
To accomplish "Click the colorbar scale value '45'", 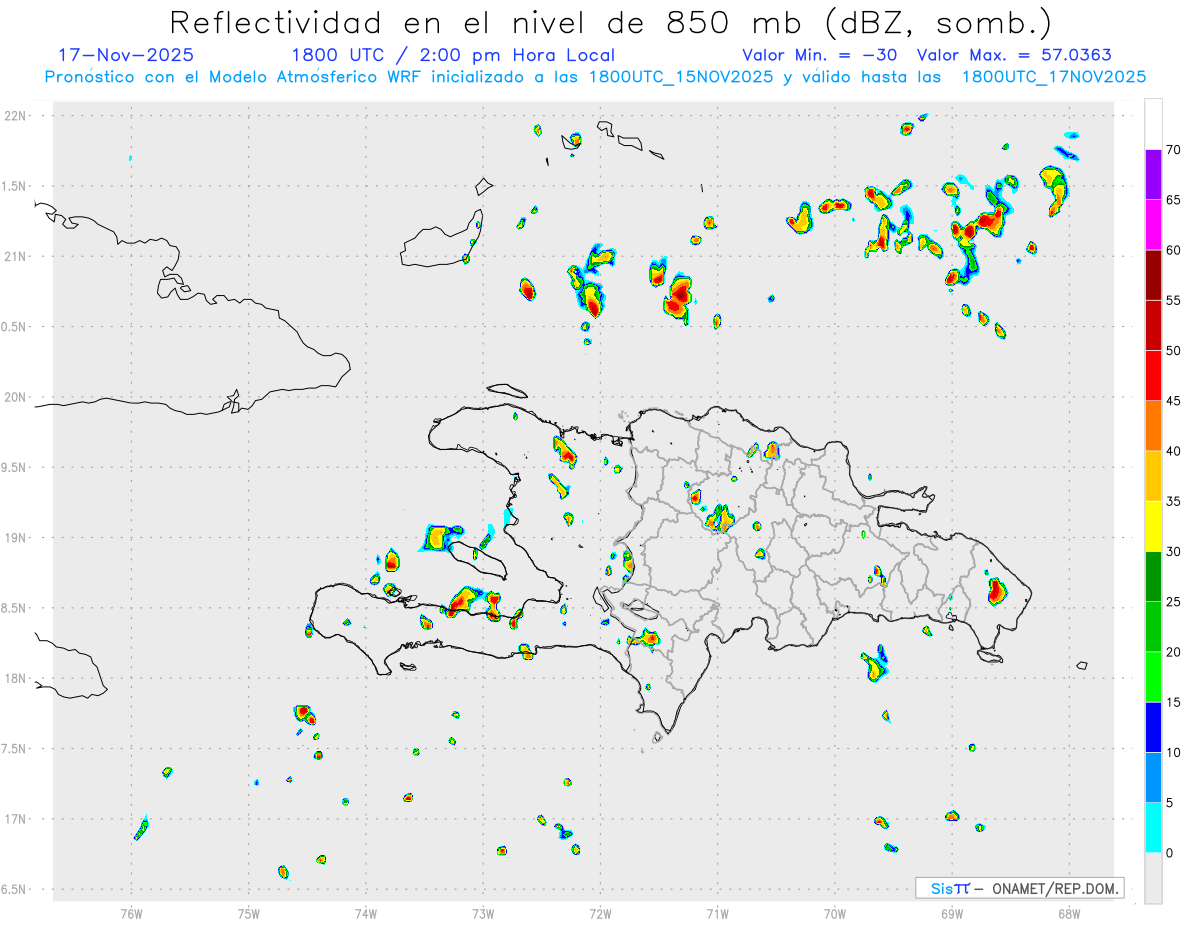I will (1174, 401).
